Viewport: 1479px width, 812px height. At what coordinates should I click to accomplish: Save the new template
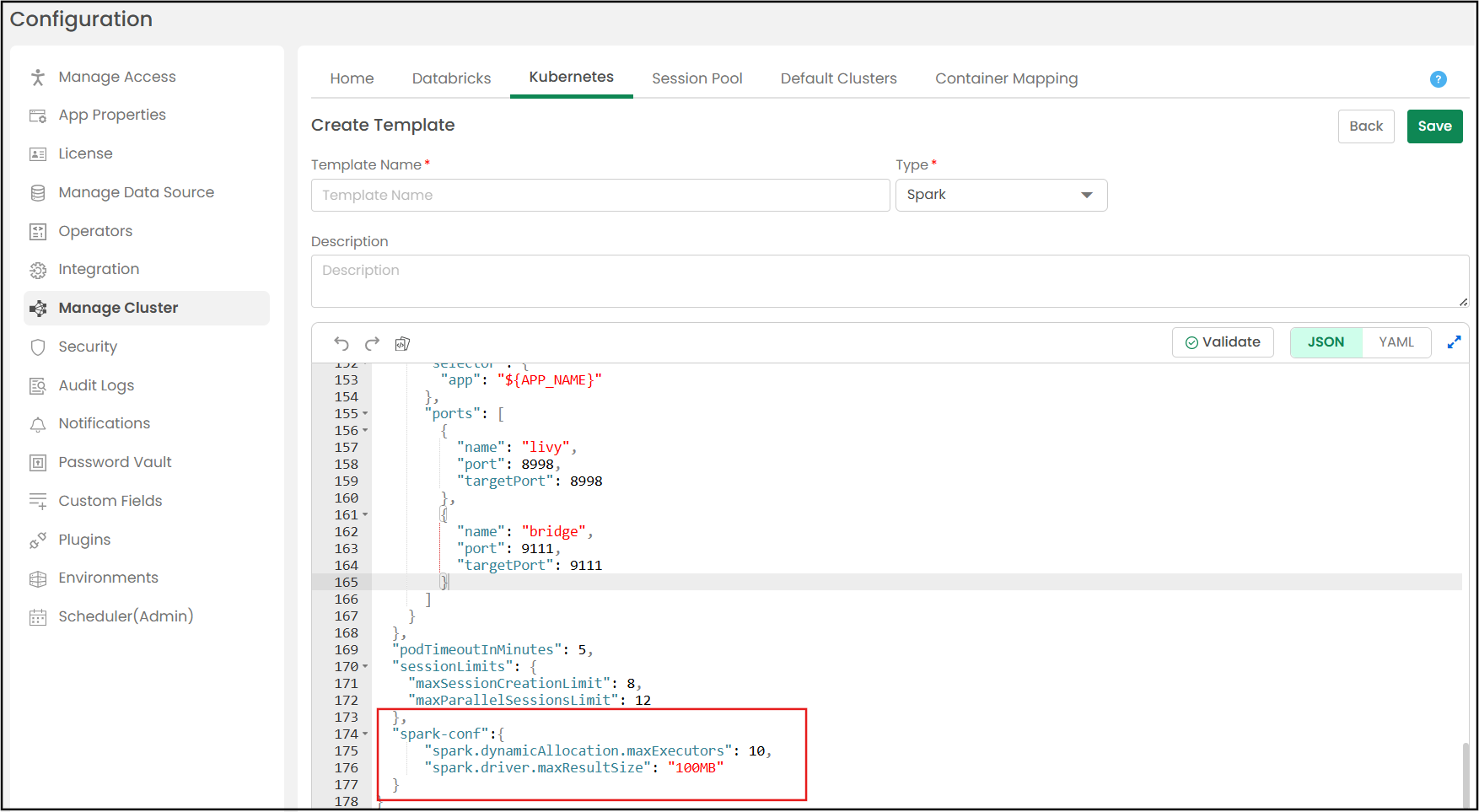tap(1433, 126)
